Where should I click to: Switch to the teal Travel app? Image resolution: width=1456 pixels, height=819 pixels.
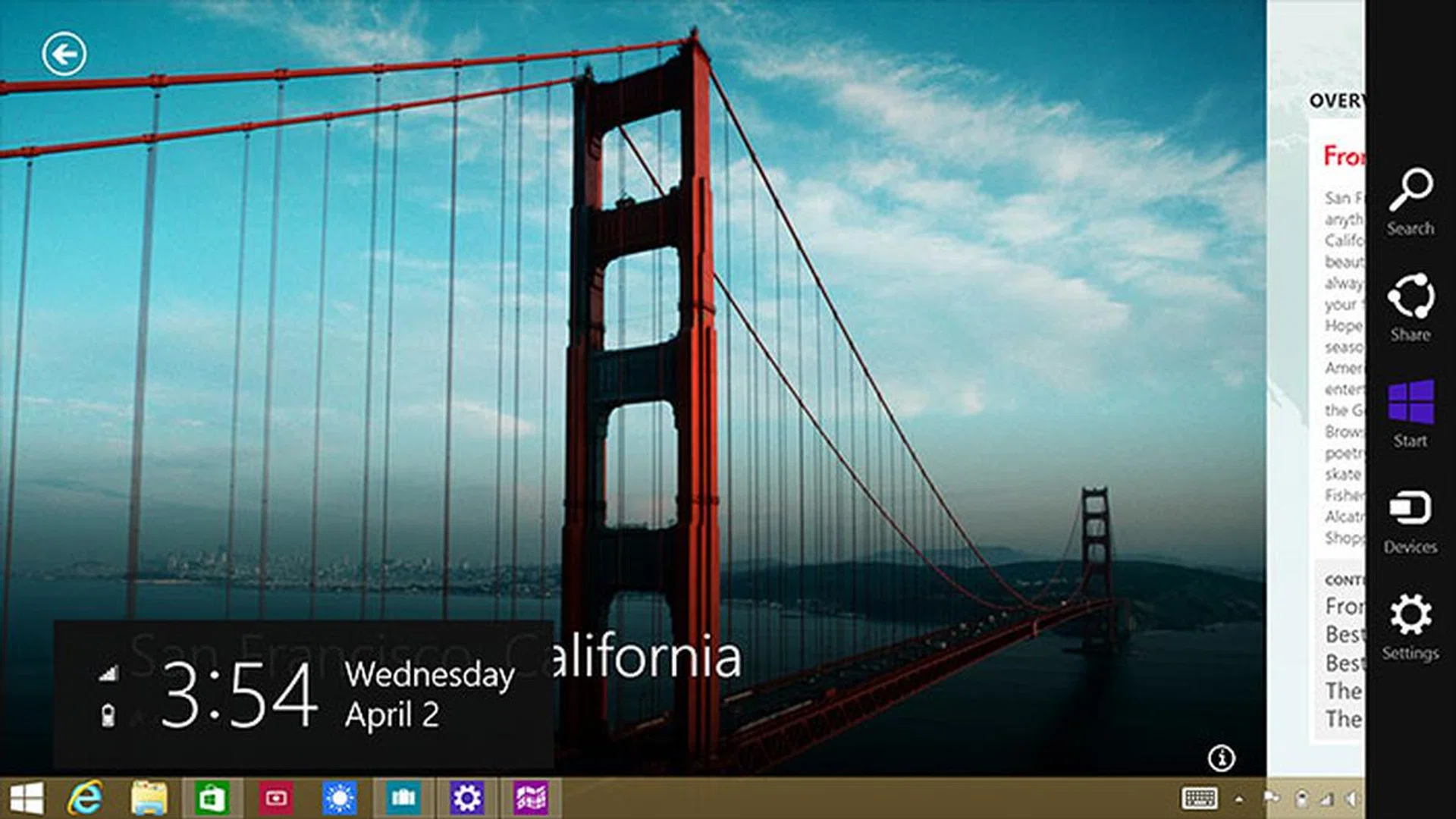403,799
